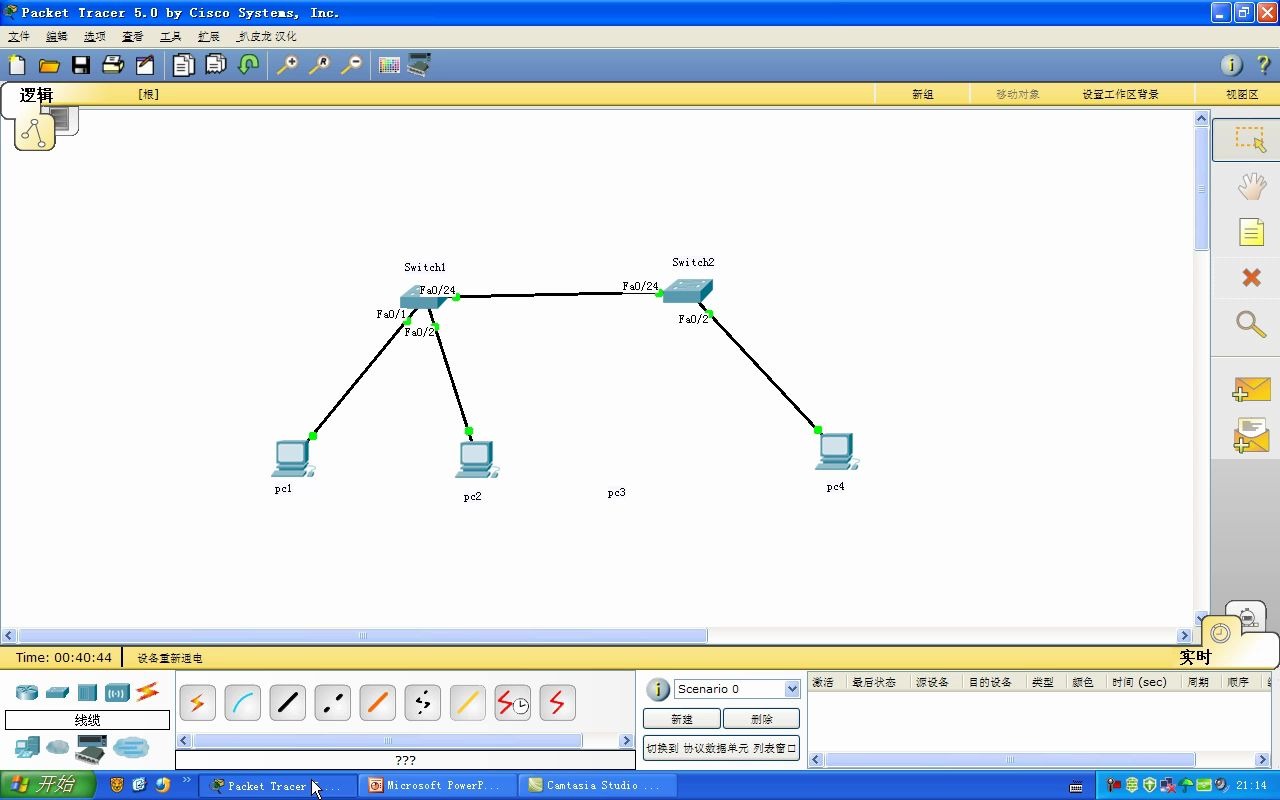Add a complex PDU envelope

point(1251,435)
